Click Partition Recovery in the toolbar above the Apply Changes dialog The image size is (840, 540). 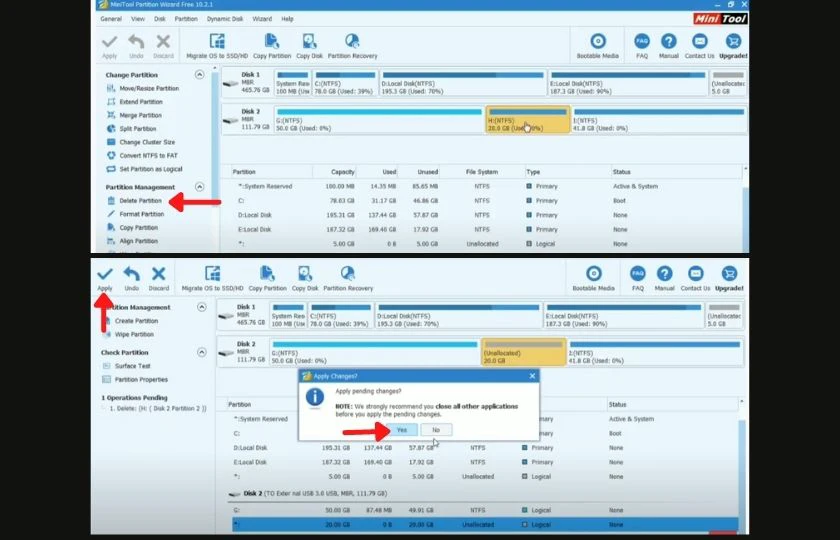[348, 279]
